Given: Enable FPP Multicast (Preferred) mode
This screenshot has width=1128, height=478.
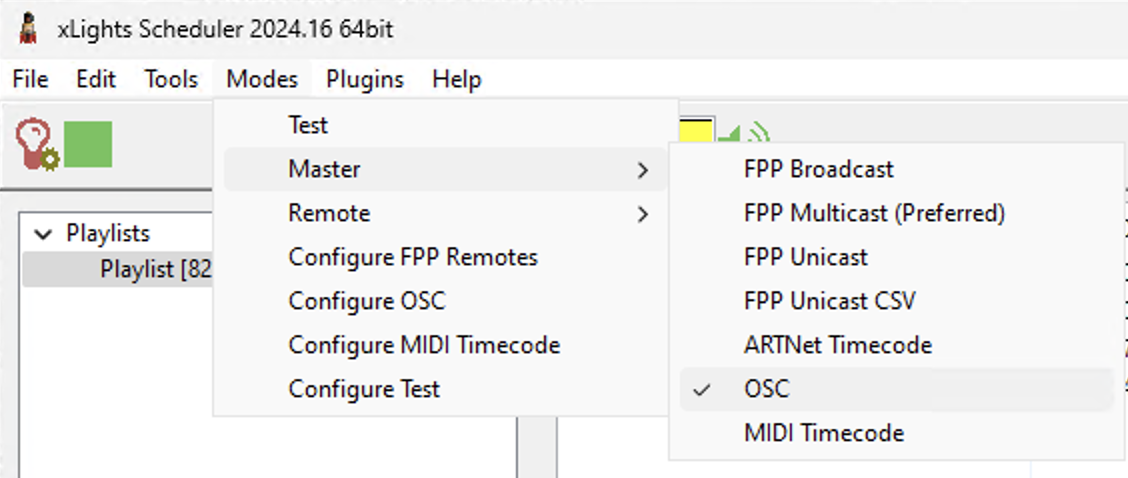Looking at the screenshot, I should point(874,213).
